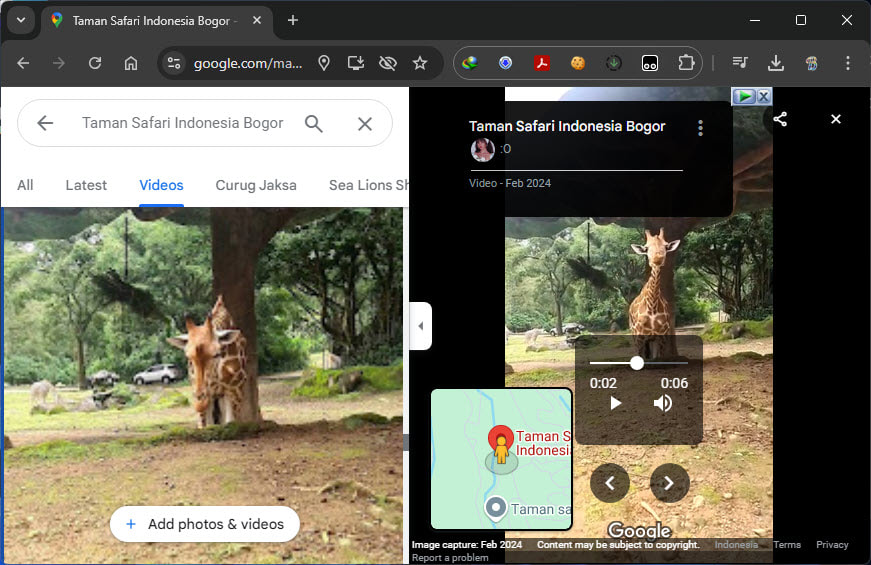Collapse the side panel with the arrow
Image resolution: width=871 pixels, height=565 pixels.
point(421,326)
